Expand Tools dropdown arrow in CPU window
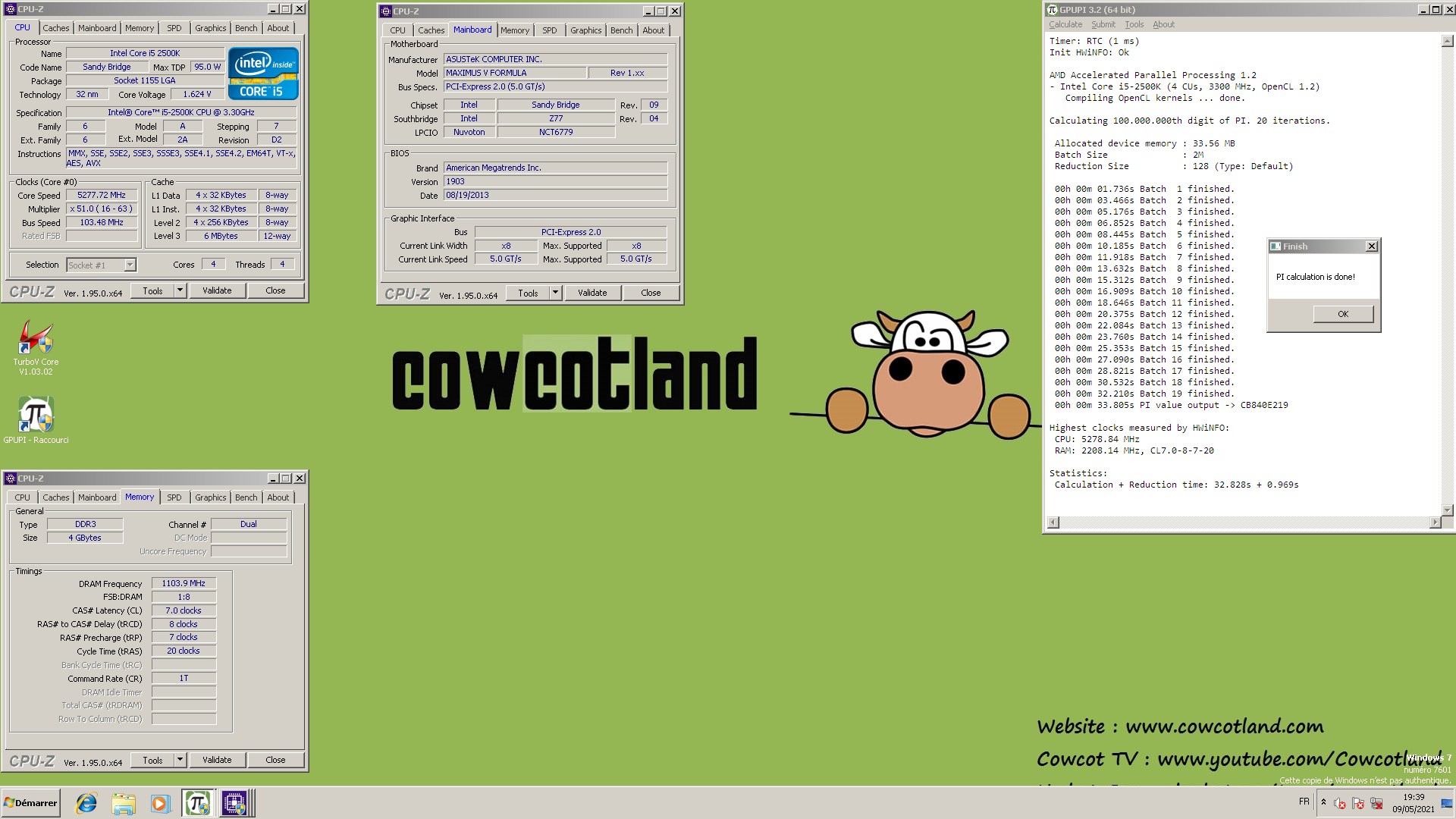 coord(180,290)
